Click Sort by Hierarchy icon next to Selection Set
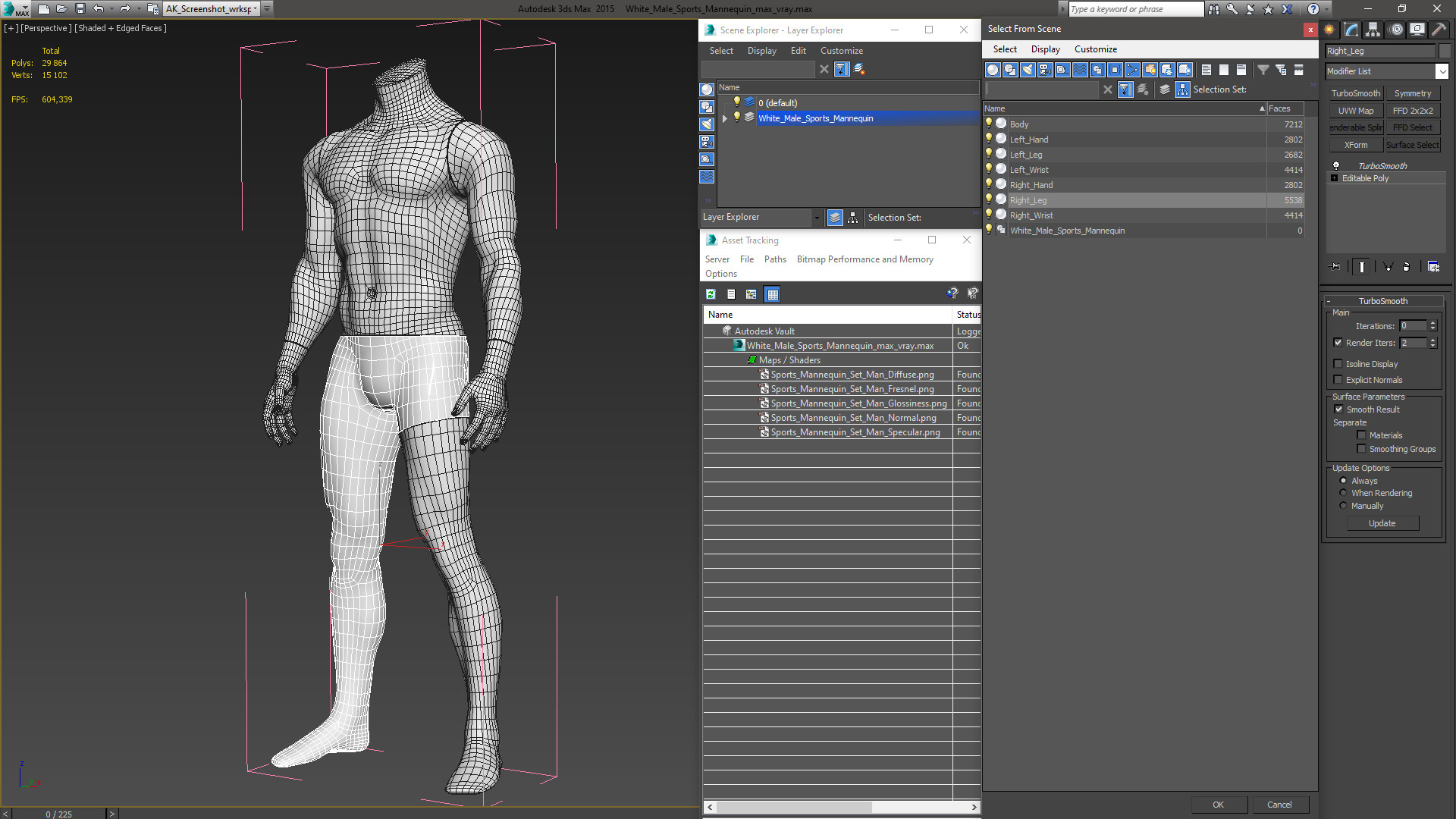Screen dimensions: 1456x819 1182,89
